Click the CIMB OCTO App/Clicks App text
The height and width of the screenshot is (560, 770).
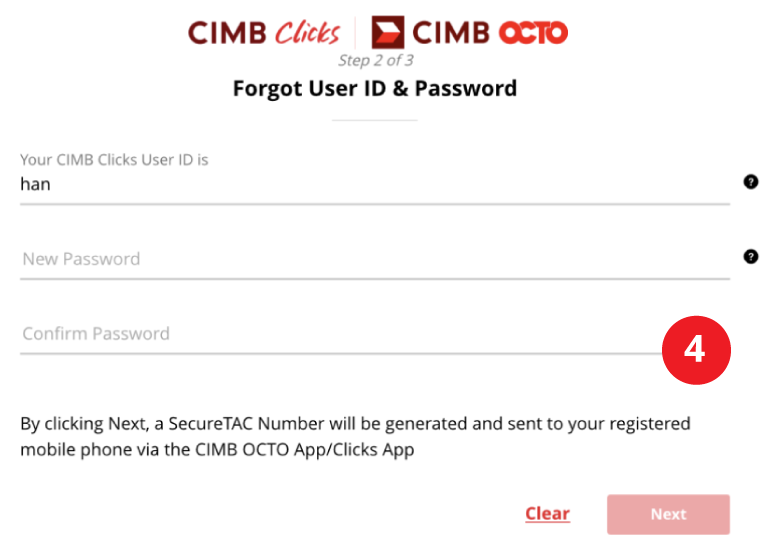click(x=304, y=449)
